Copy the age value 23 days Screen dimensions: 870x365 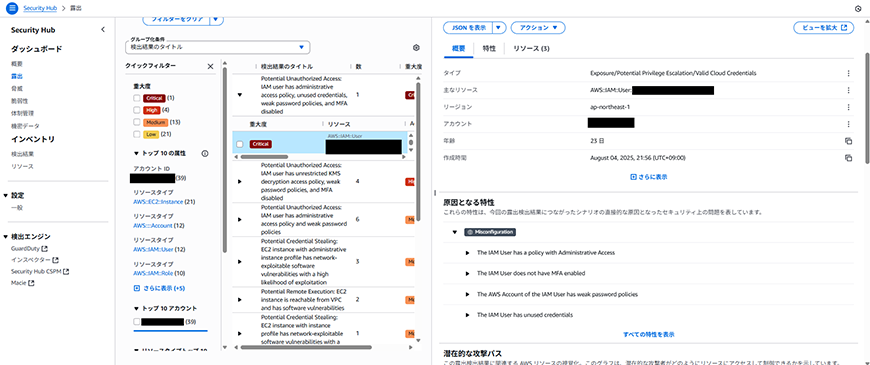point(848,141)
